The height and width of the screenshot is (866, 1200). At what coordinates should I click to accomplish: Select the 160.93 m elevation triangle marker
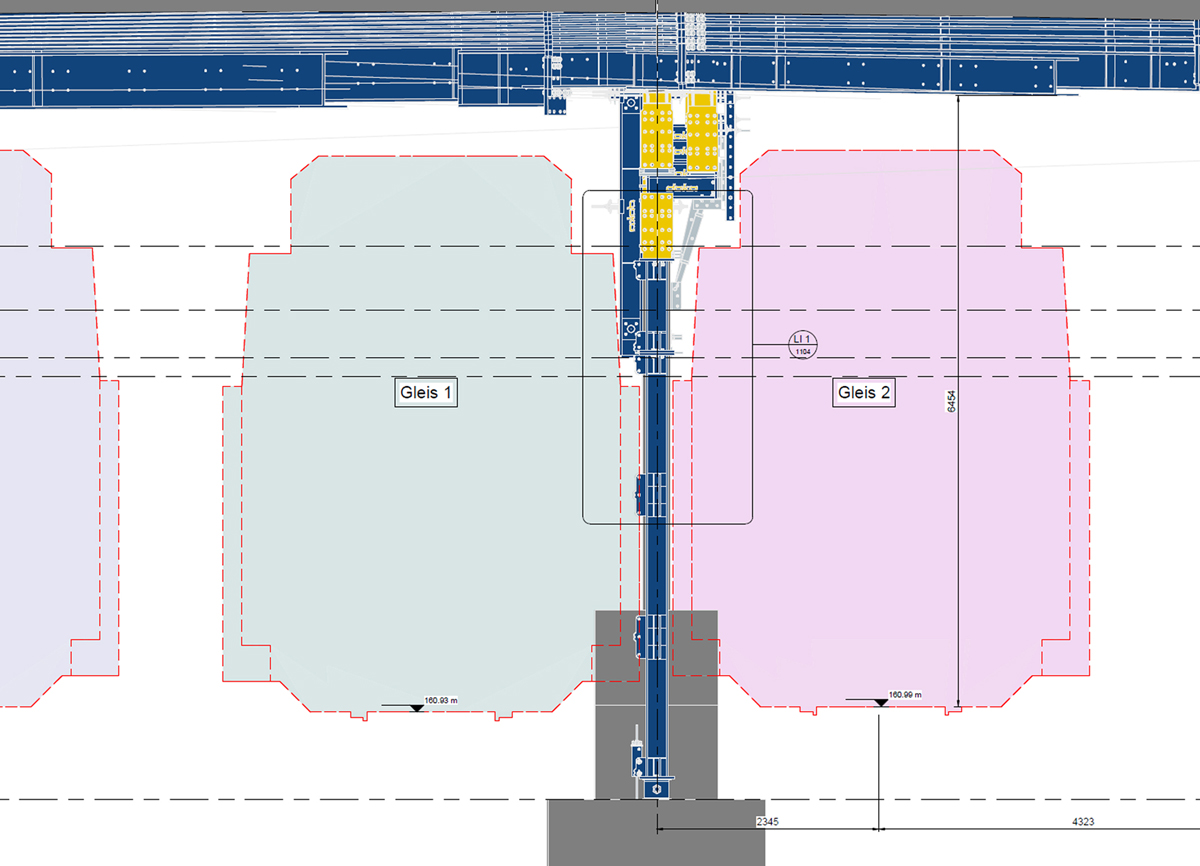click(x=416, y=707)
